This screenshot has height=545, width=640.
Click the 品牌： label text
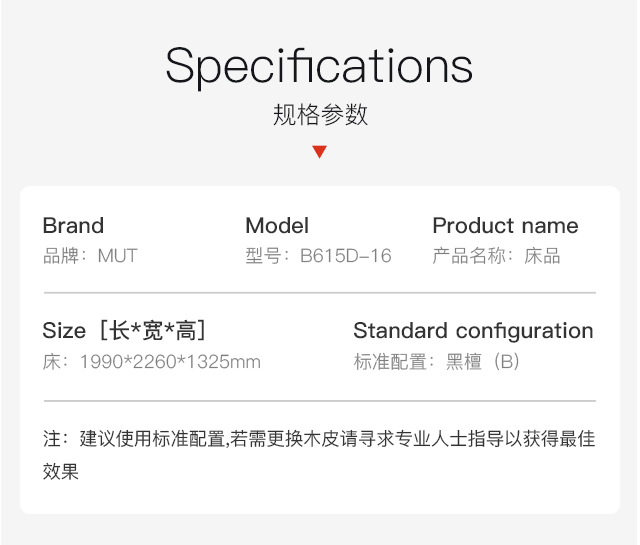(x=65, y=256)
